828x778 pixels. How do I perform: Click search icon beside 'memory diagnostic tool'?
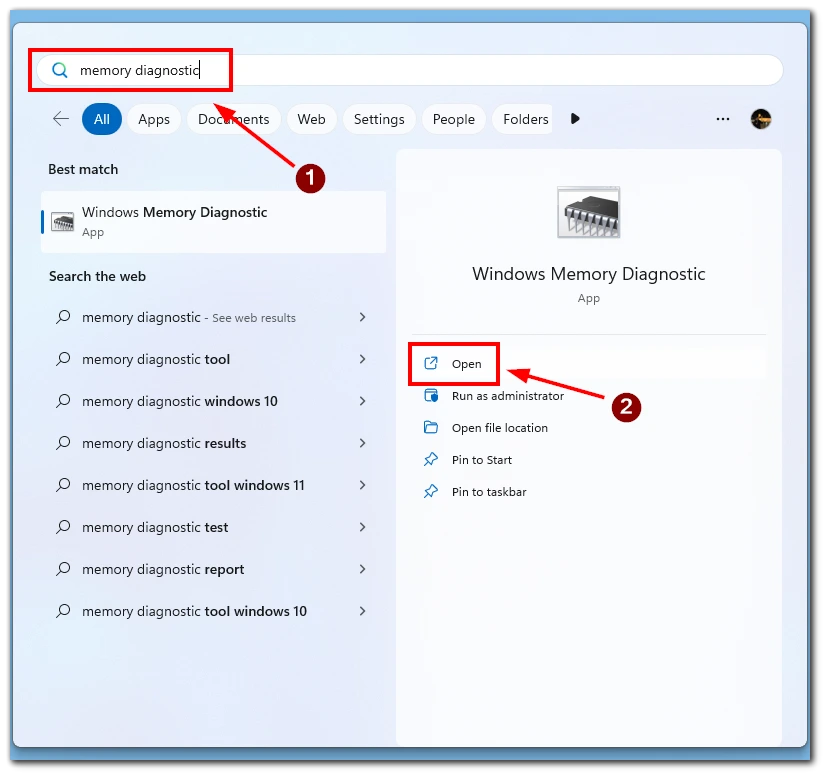[x=63, y=359]
